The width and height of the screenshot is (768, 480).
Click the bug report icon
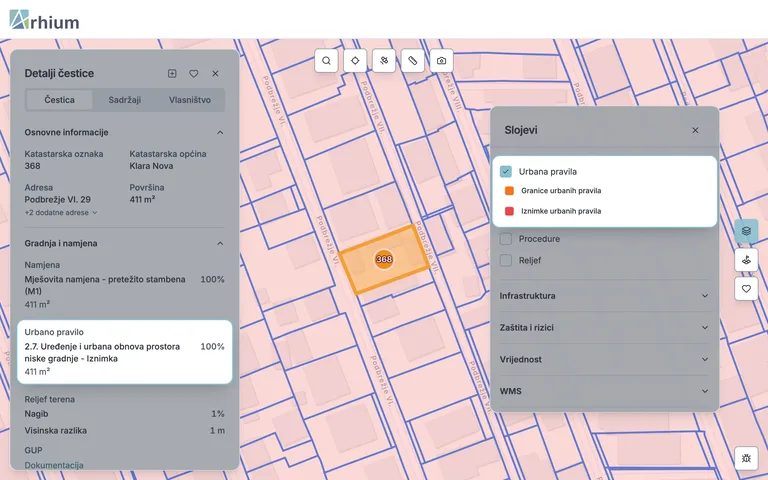tap(746, 458)
